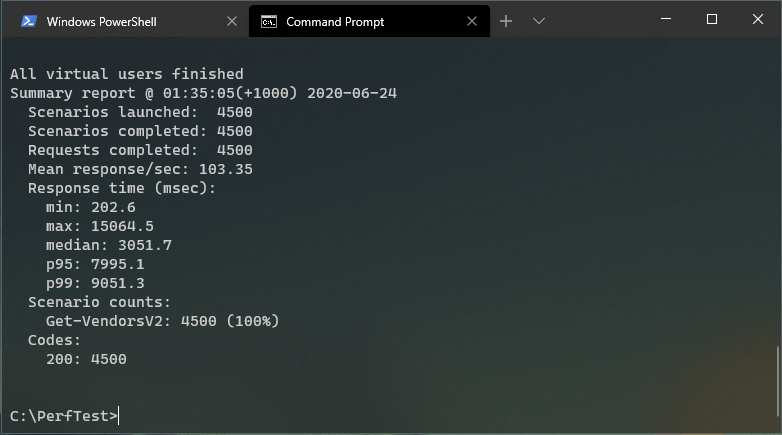Click the Mean response/sec value line
Image resolution: width=782 pixels, height=435 pixels.
(x=140, y=169)
